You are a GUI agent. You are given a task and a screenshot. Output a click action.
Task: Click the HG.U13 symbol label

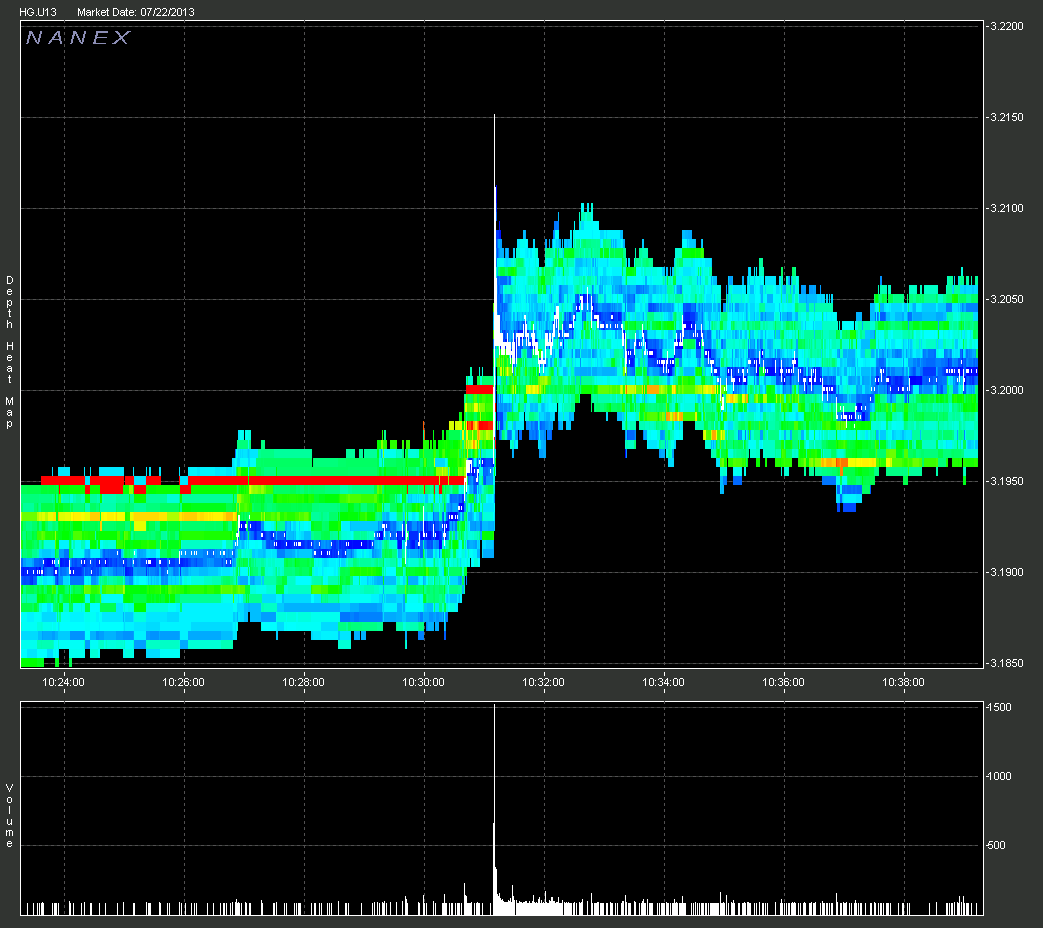(38, 12)
